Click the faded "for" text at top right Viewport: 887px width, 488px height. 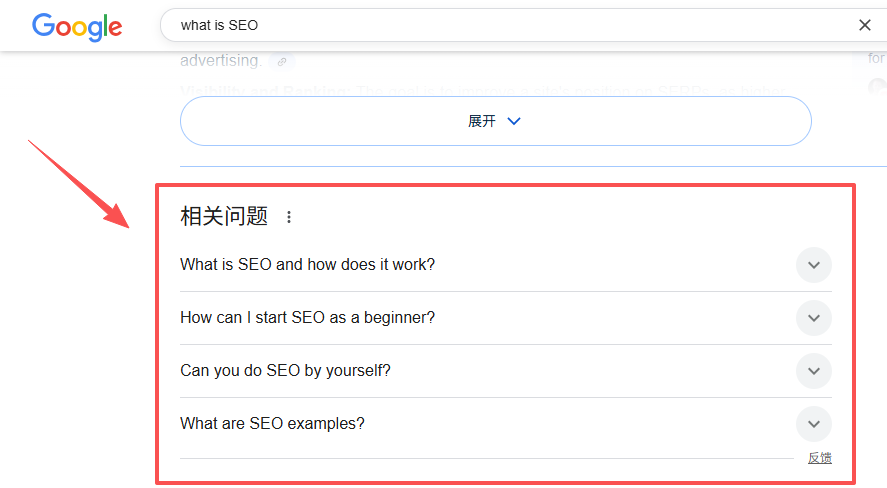click(x=876, y=58)
